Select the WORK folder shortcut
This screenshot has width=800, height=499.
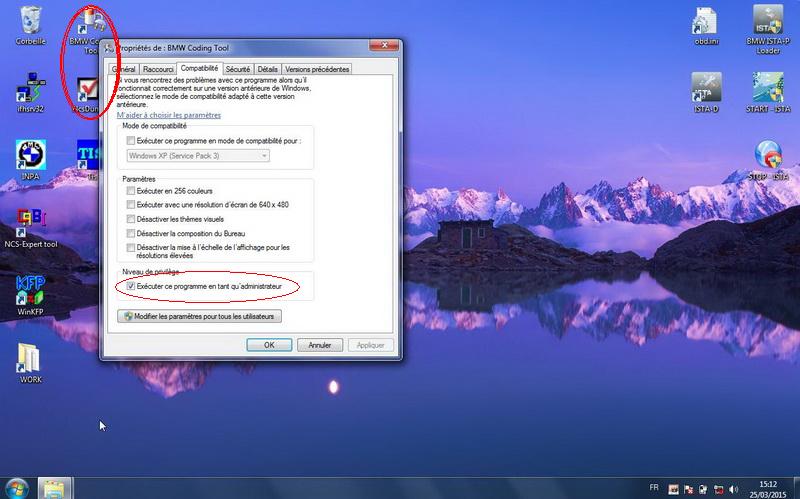point(30,363)
